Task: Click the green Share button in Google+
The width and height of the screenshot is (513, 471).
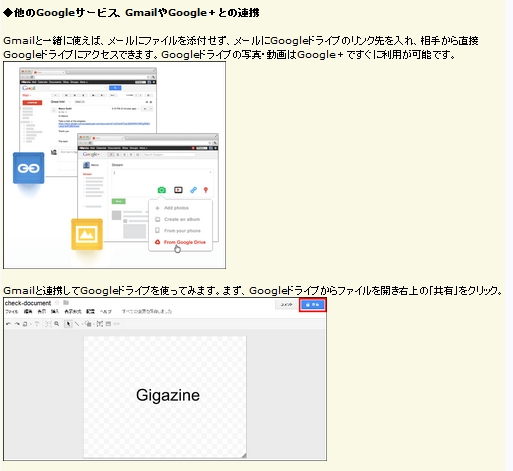Action: point(118,201)
